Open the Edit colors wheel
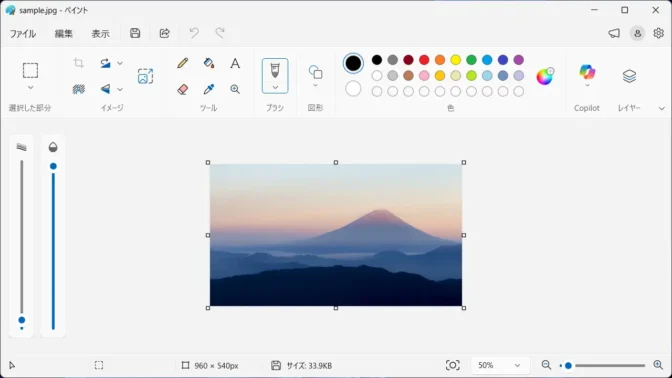The image size is (672, 378). tap(545, 76)
